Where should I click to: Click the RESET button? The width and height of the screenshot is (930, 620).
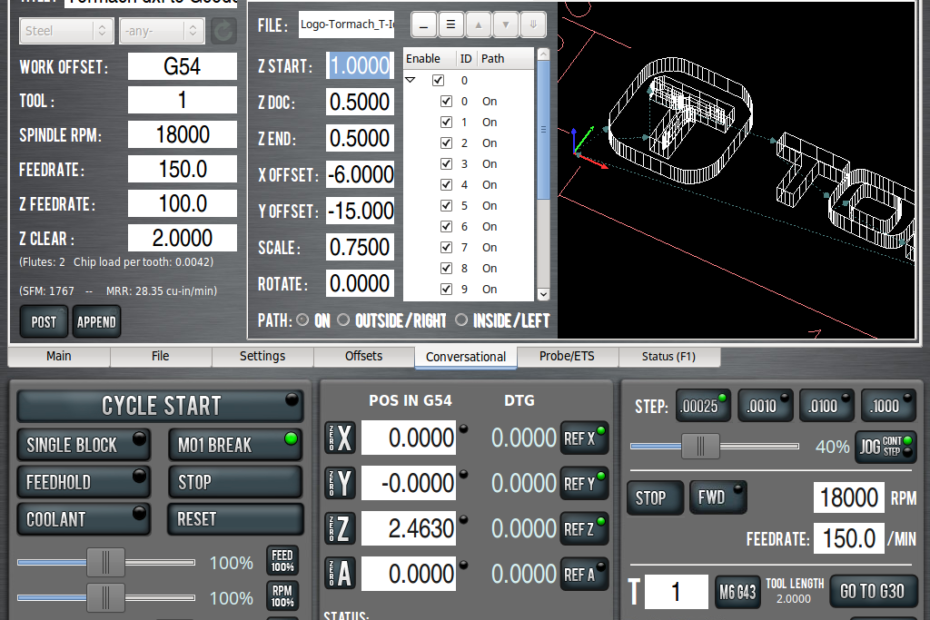point(235,519)
